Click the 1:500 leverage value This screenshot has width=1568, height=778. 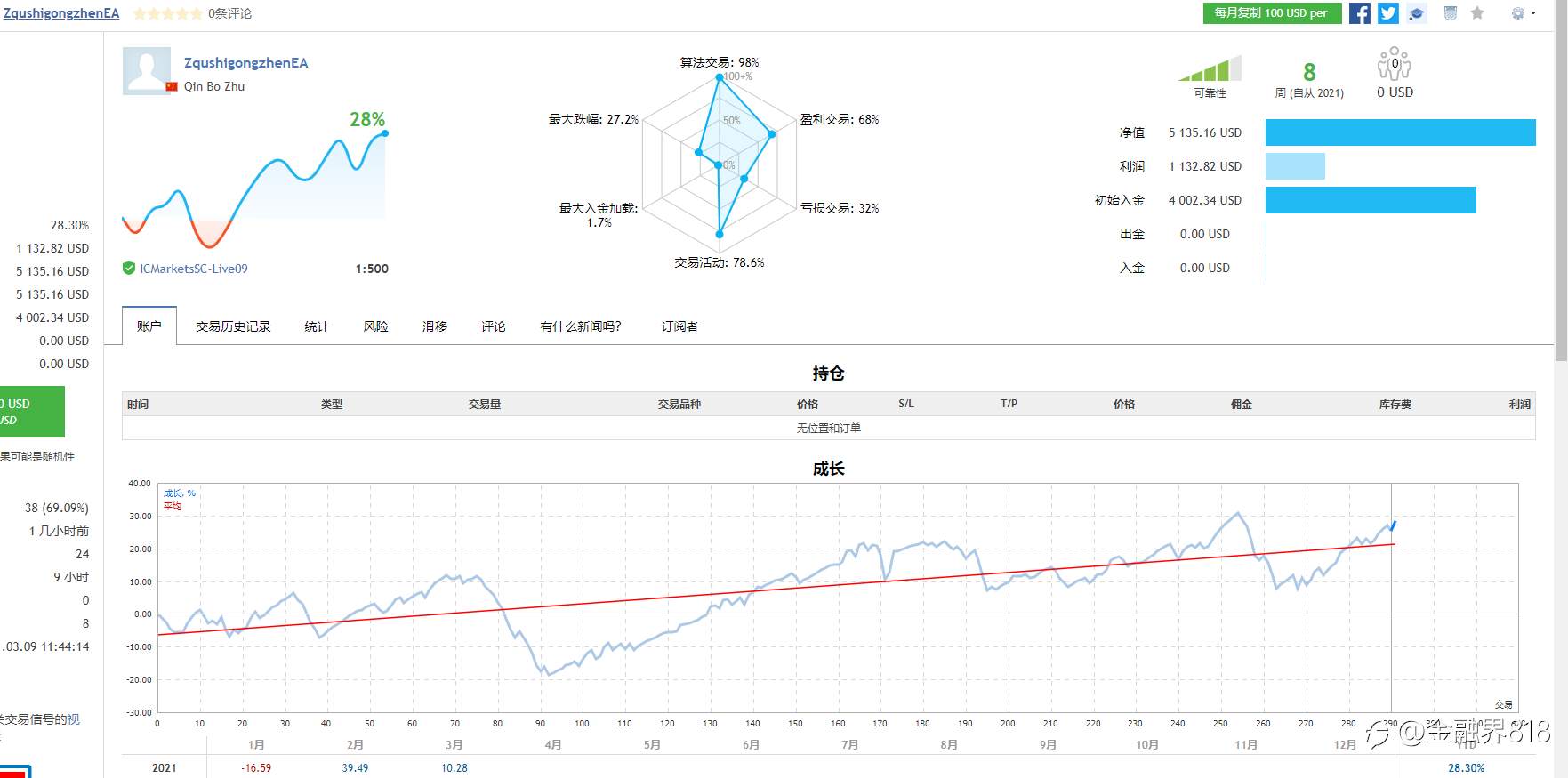[x=372, y=269]
